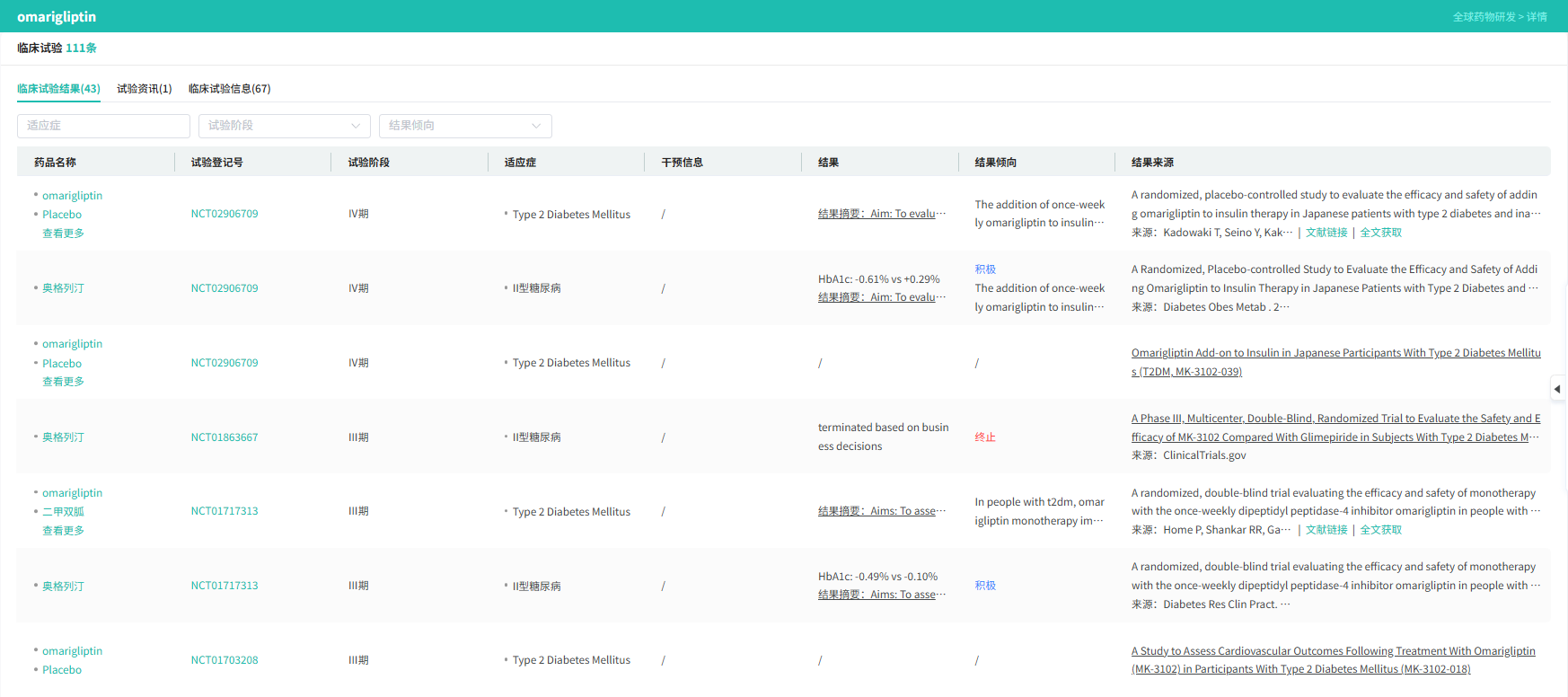1568x697 pixels.
Task: Open the first row's 结果摘要 Aim link
Action: (x=880, y=214)
